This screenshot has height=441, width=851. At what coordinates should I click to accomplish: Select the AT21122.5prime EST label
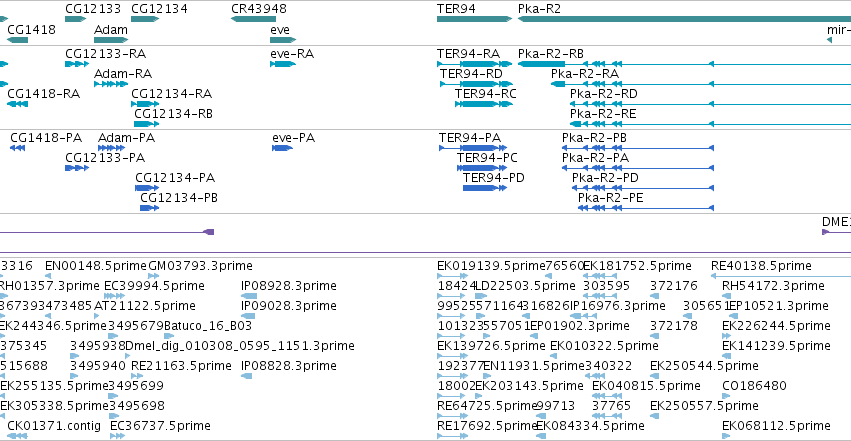(x=145, y=306)
